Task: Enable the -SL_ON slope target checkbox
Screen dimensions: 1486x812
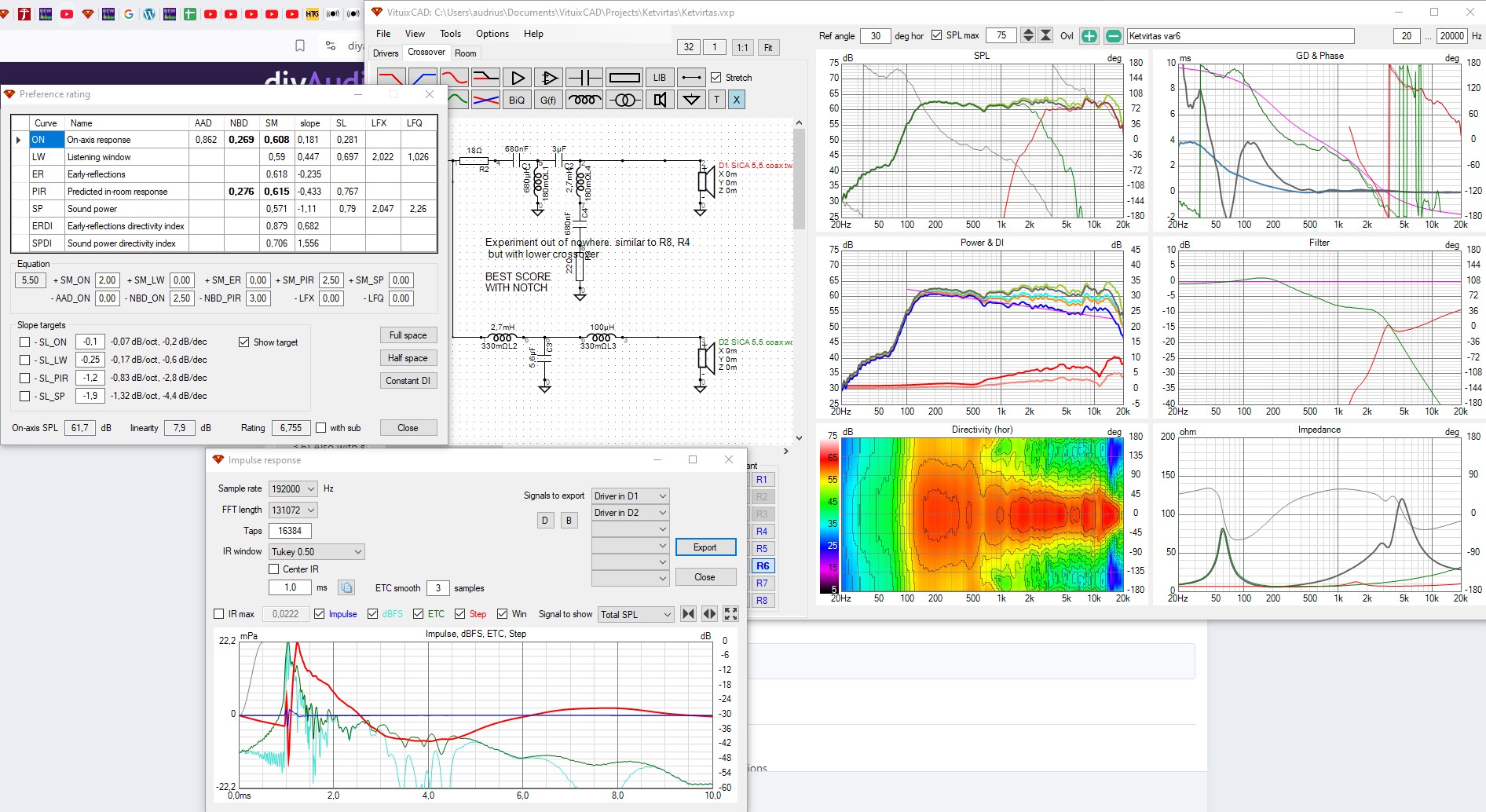Action: pyautogui.click(x=24, y=342)
